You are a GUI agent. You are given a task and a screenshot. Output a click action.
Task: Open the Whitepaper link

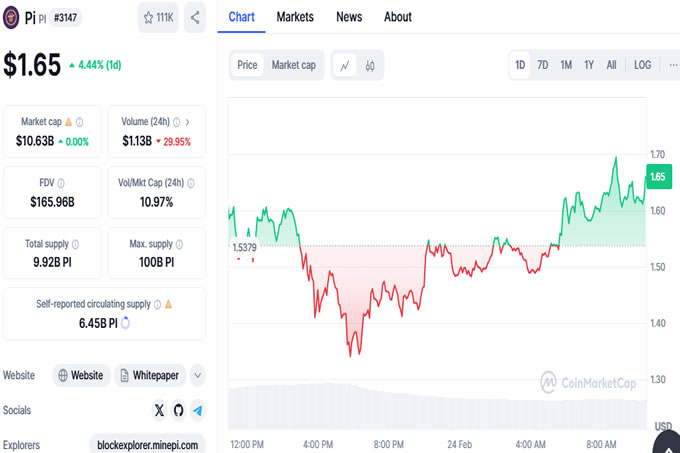tap(150, 376)
